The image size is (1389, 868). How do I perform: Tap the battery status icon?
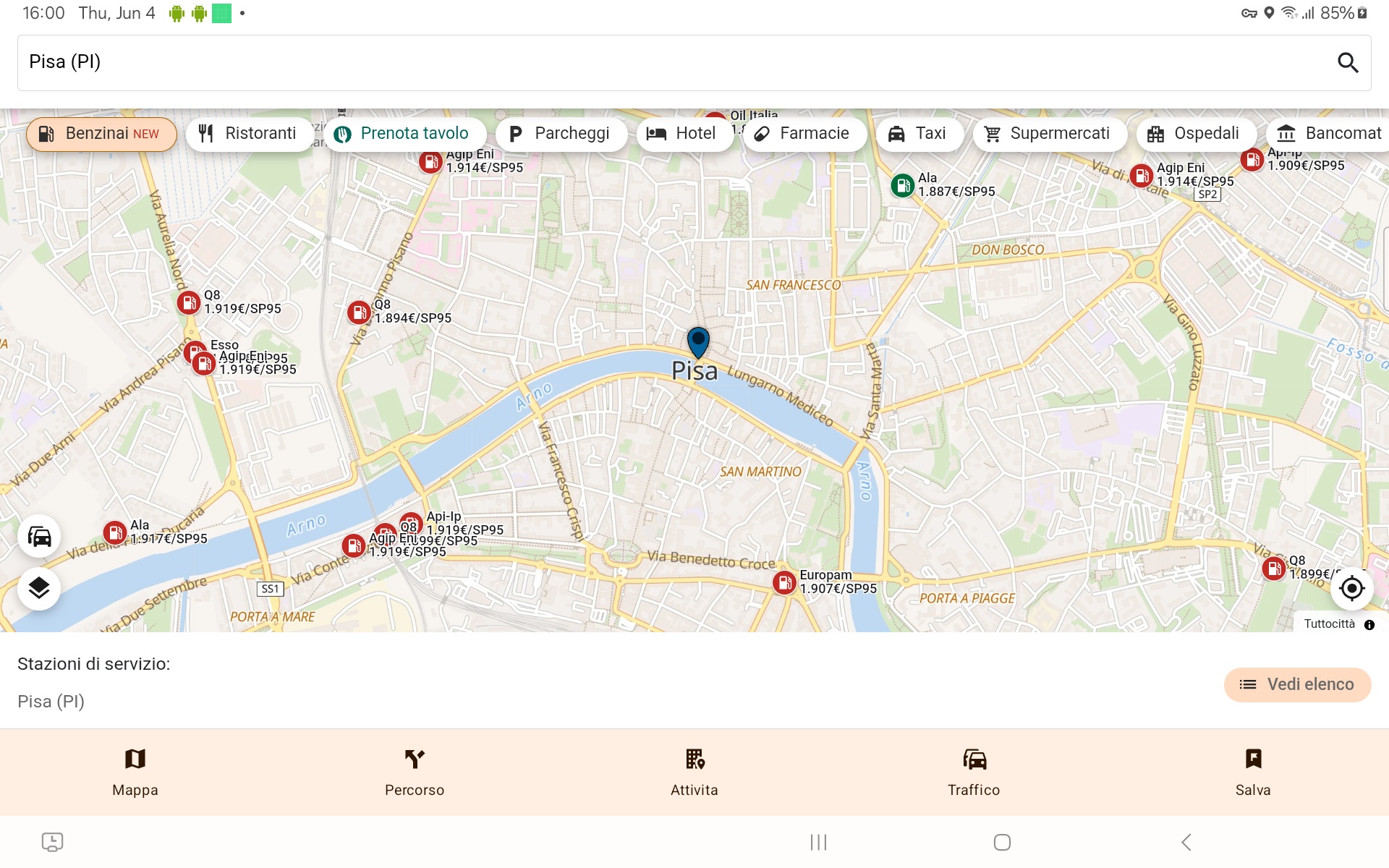(x=1362, y=13)
